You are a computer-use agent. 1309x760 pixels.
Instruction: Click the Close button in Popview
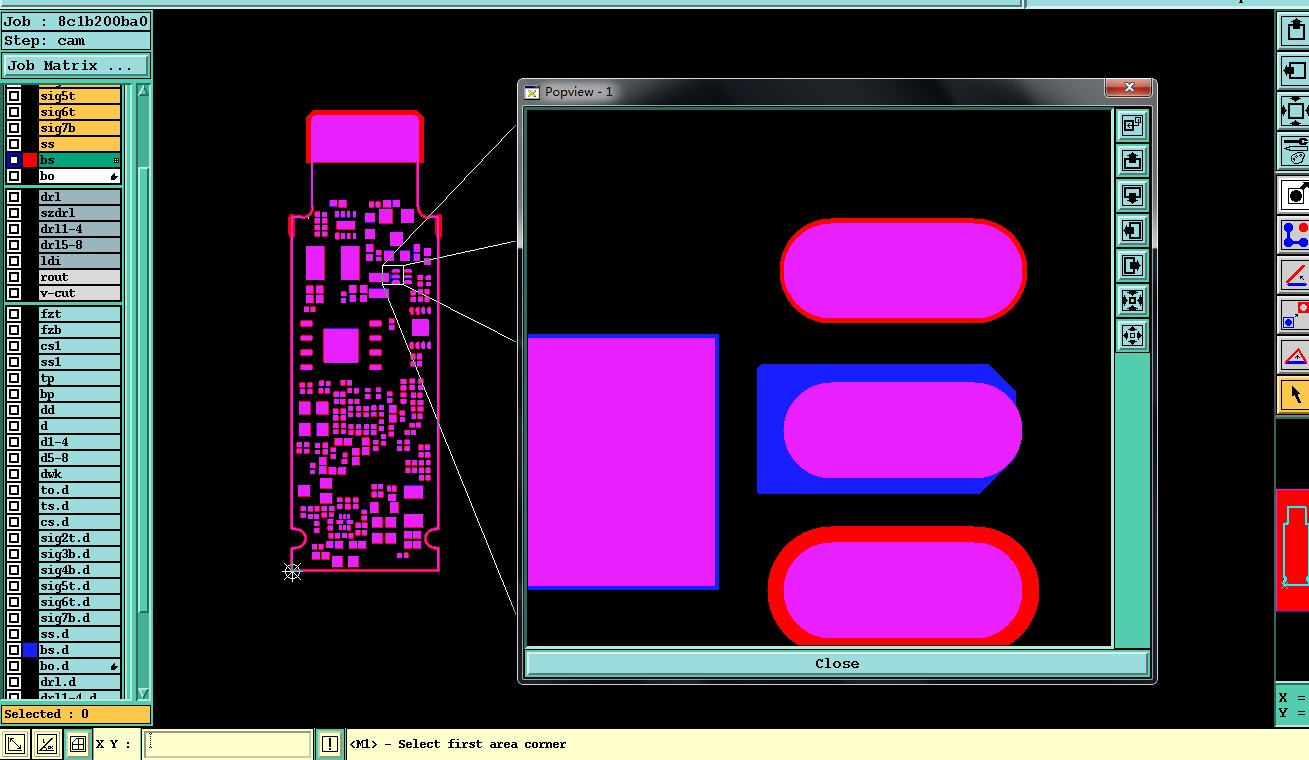click(x=836, y=663)
